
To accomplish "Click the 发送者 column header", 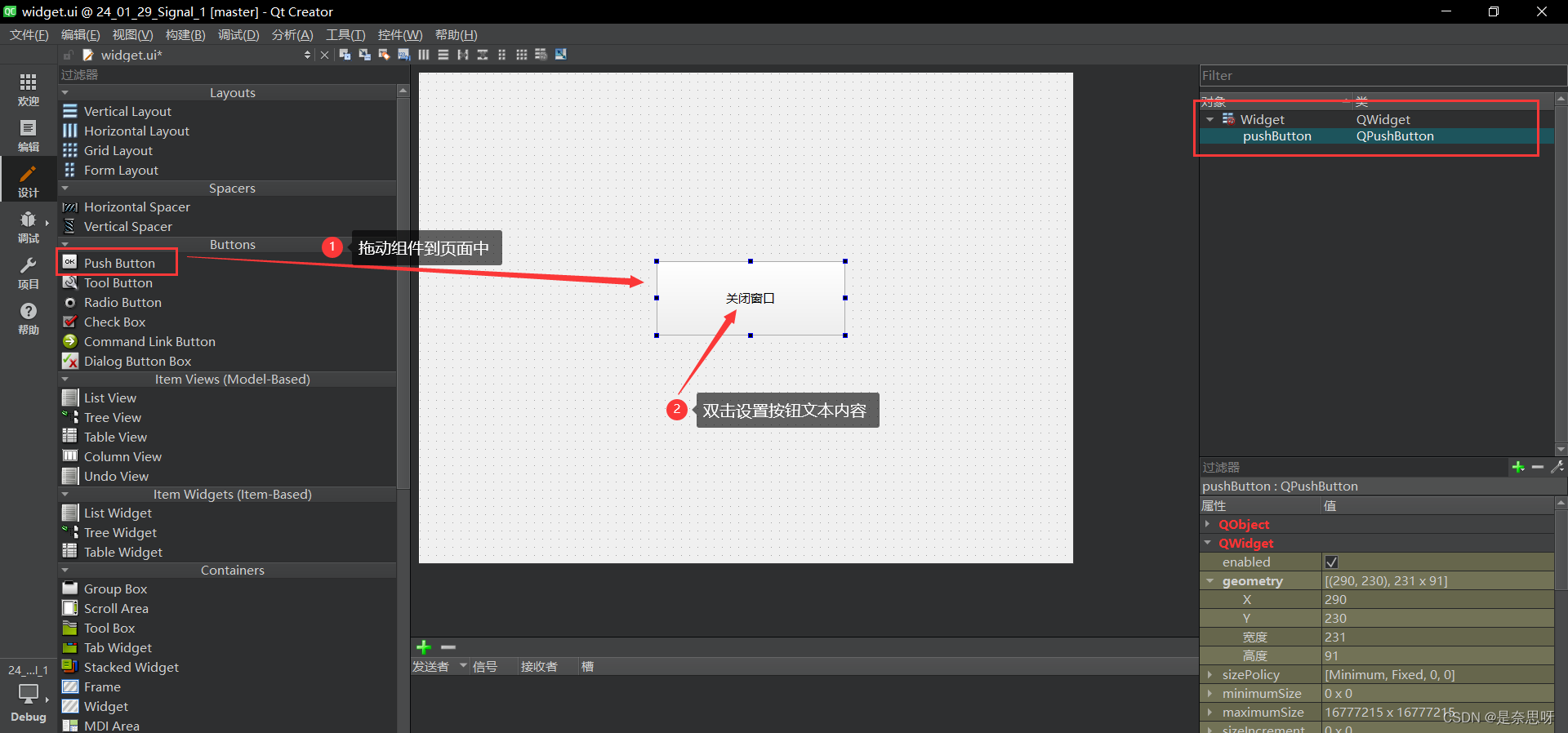I will (439, 667).
